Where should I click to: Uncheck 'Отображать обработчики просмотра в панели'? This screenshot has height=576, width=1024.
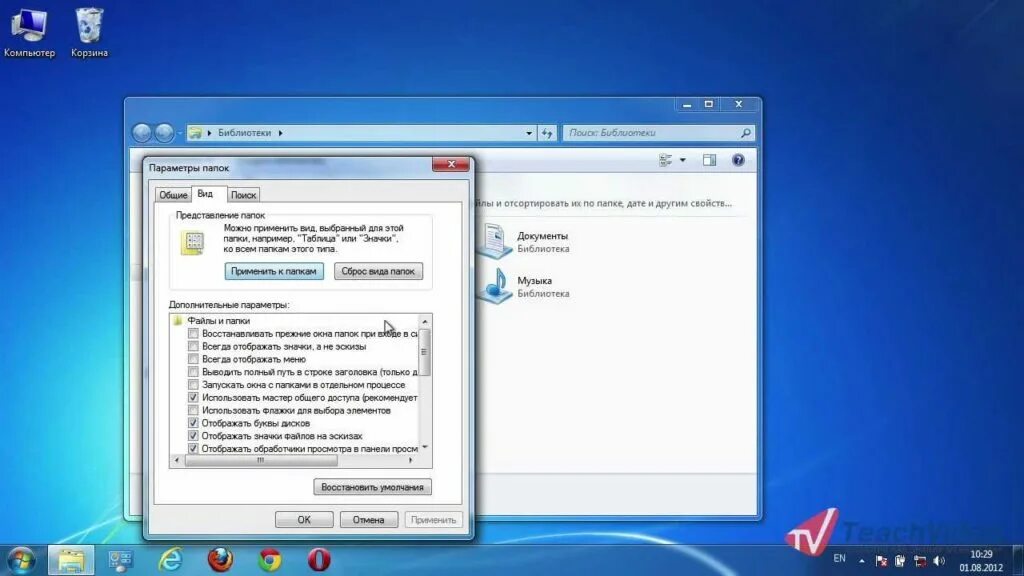coord(193,449)
